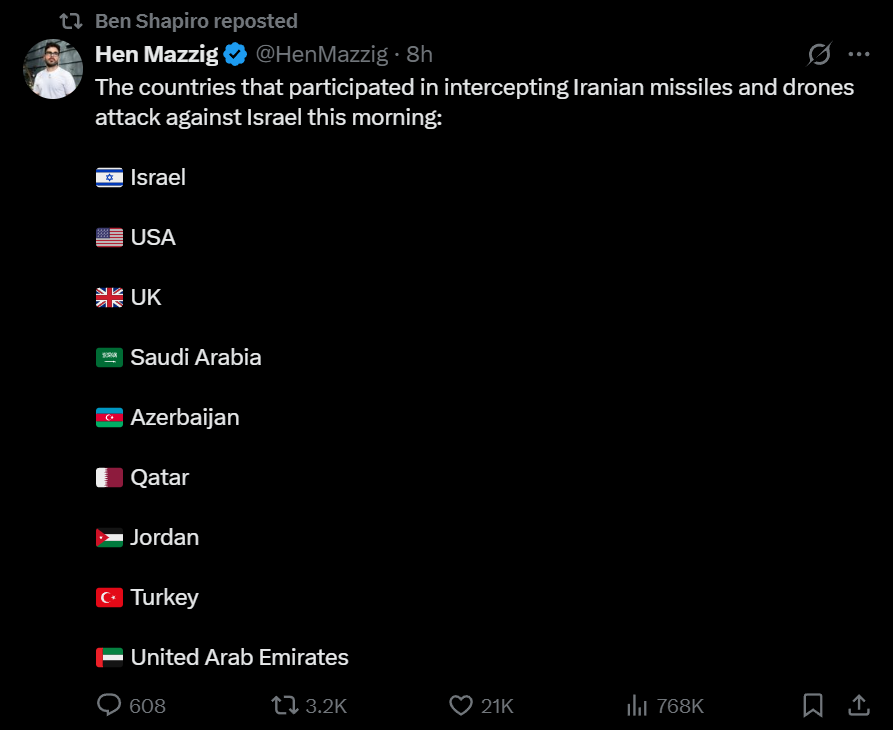Click the 21K likes count
This screenshot has width=893, height=730.
coord(497,706)
